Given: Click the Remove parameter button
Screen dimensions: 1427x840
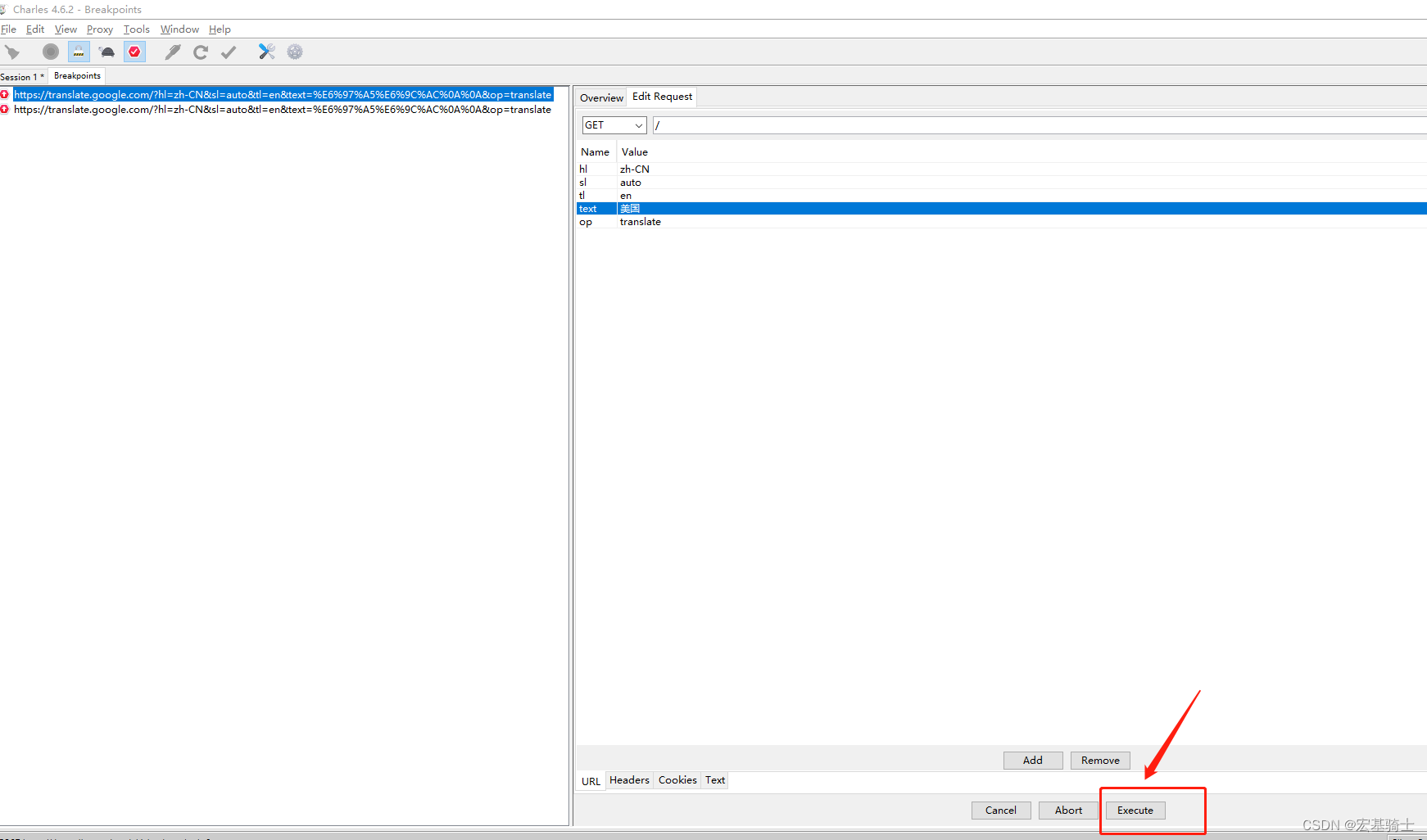Looking at the screenshot, I should [1100, 761].
